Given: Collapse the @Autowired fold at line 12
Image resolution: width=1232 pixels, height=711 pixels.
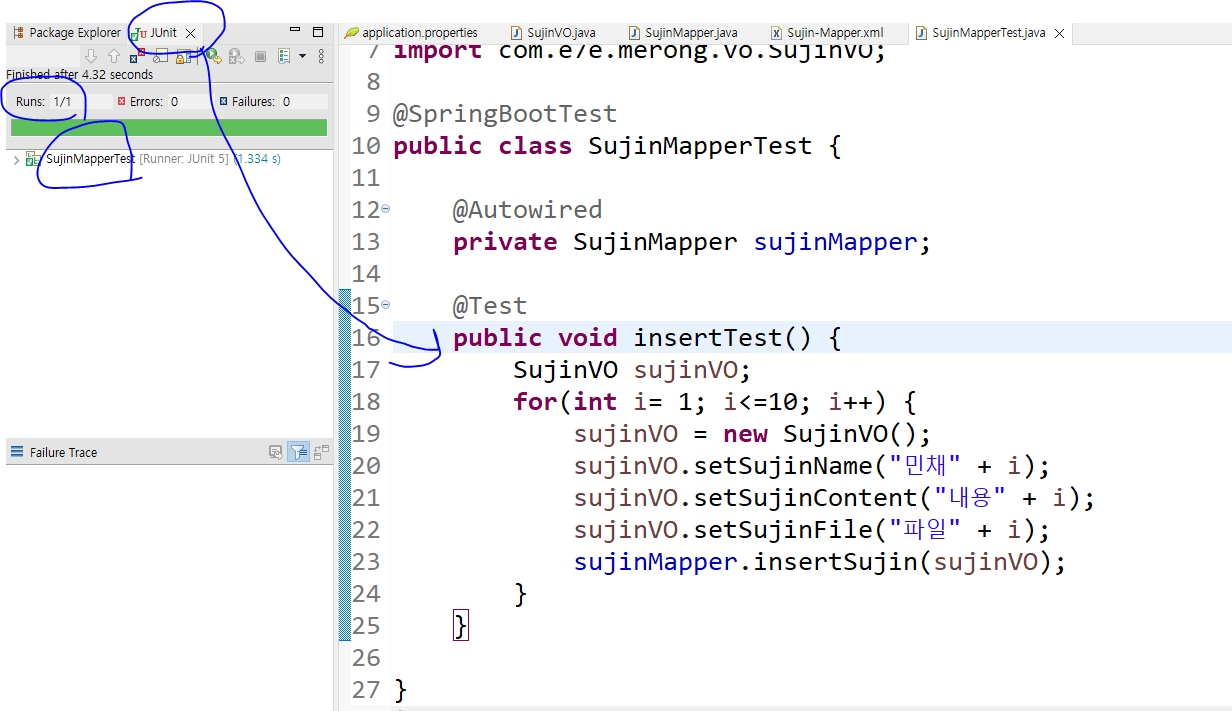Looking at the screenshot, I should tap(386, 210).
